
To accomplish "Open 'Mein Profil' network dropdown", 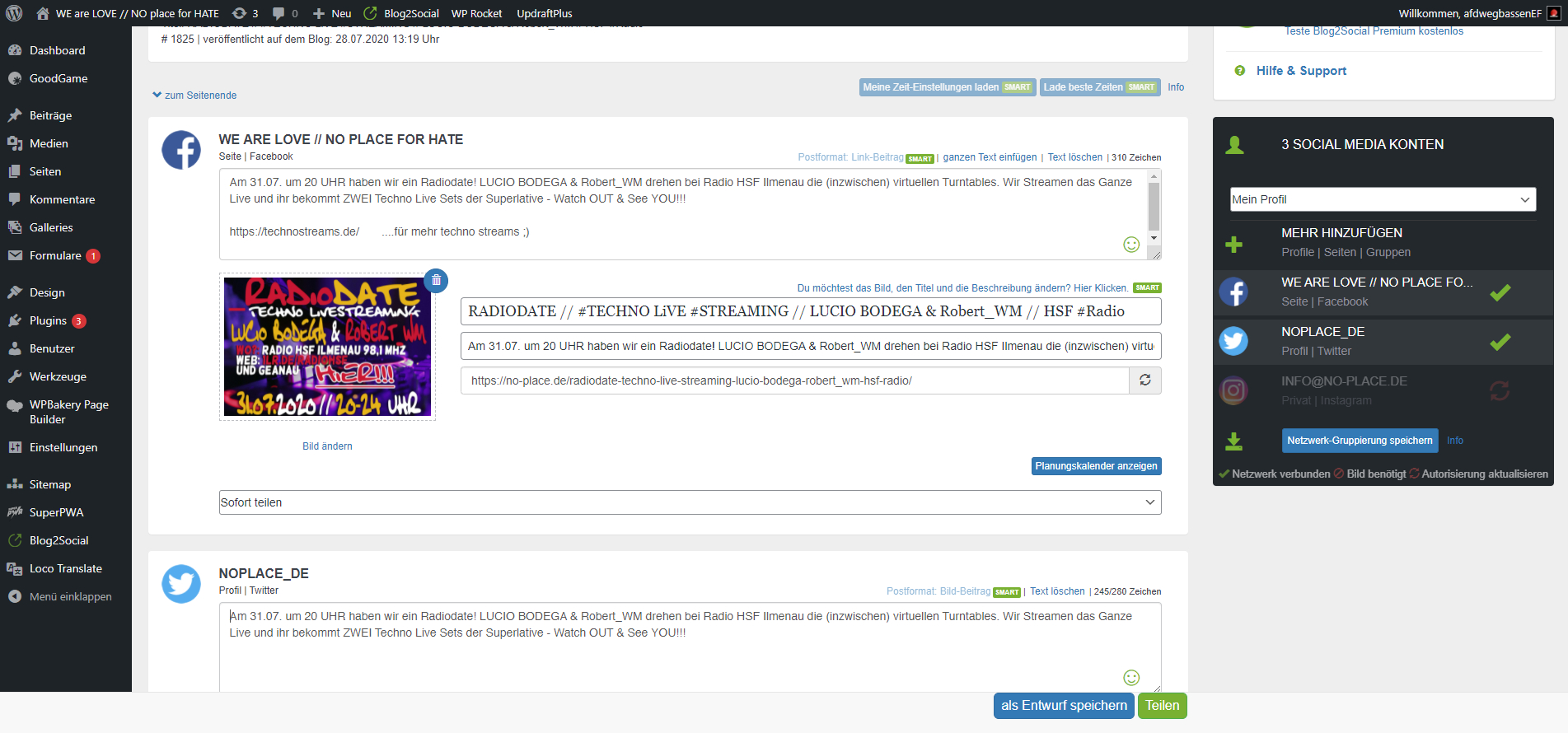I will (1383, 199).
